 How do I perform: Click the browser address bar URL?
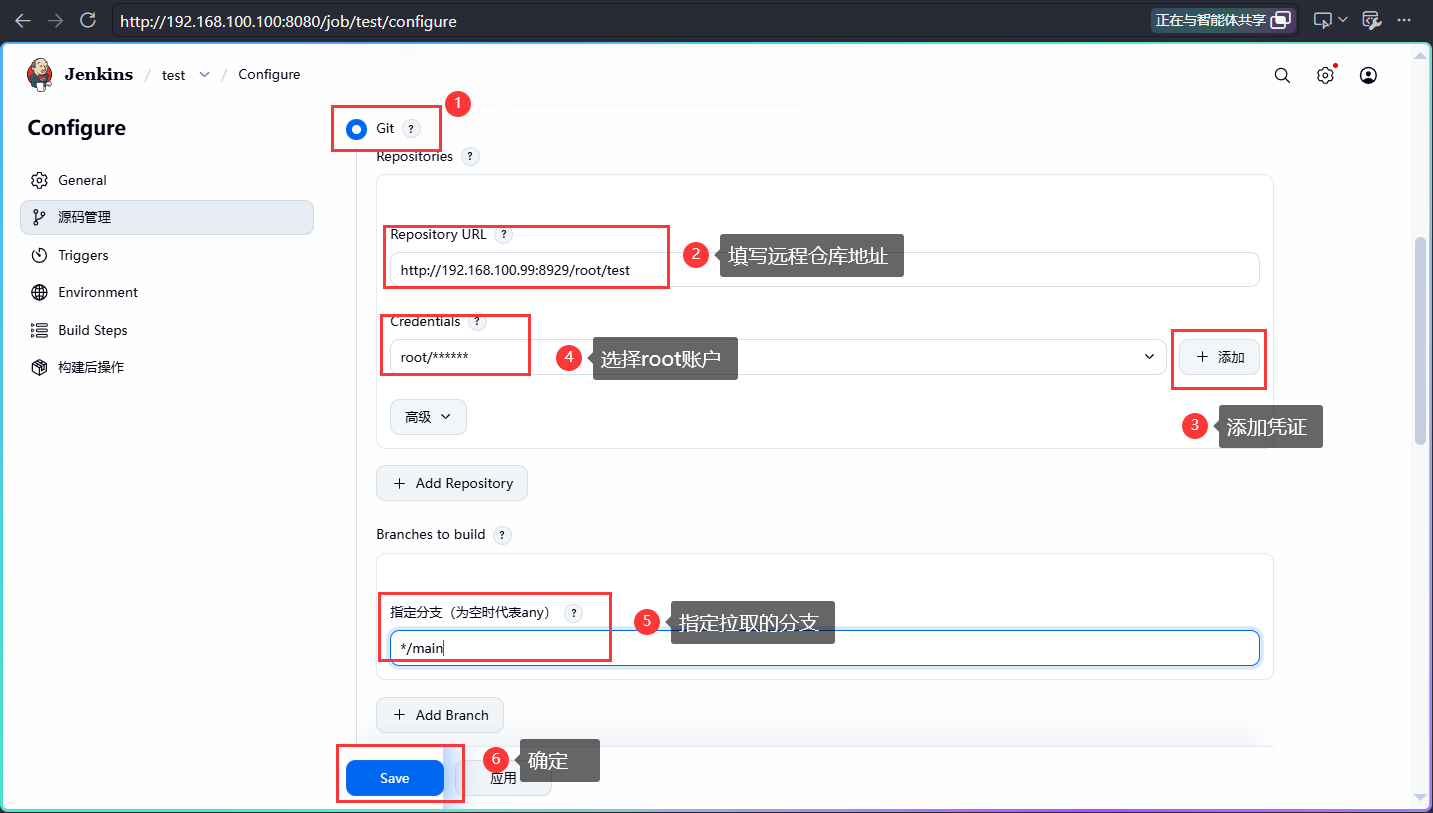tap(288, 20)
